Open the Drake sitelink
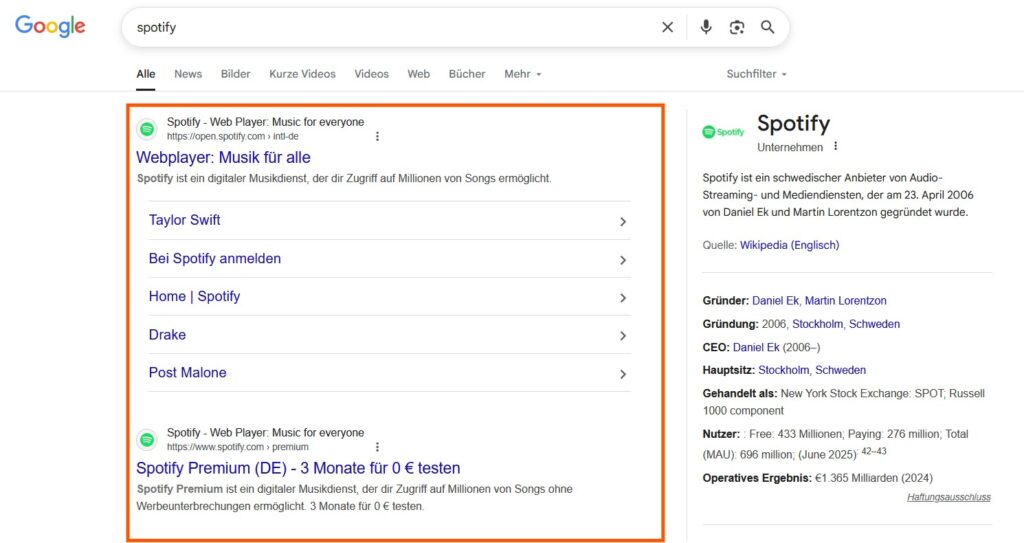1024x543 pixels. point(167,335)
